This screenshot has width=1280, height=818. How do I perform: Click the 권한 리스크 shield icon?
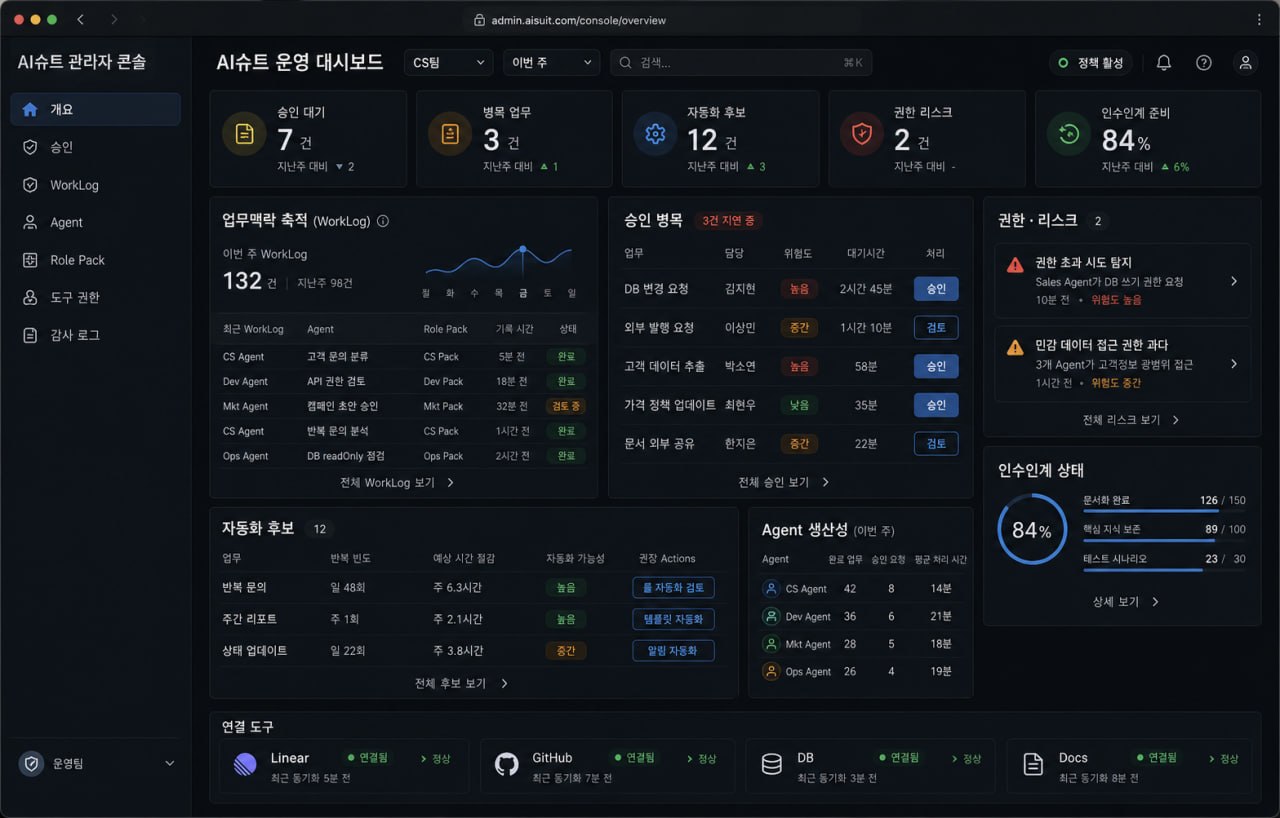tap(861, 134)
